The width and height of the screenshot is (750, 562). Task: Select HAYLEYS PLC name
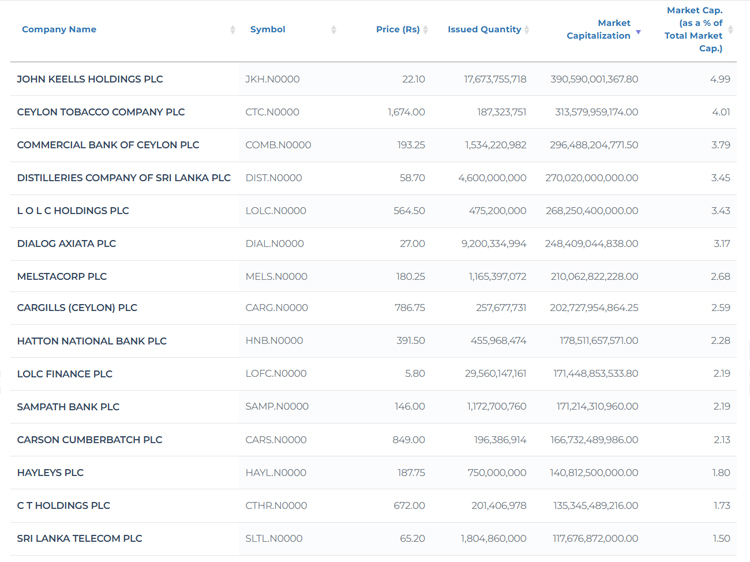50,473
